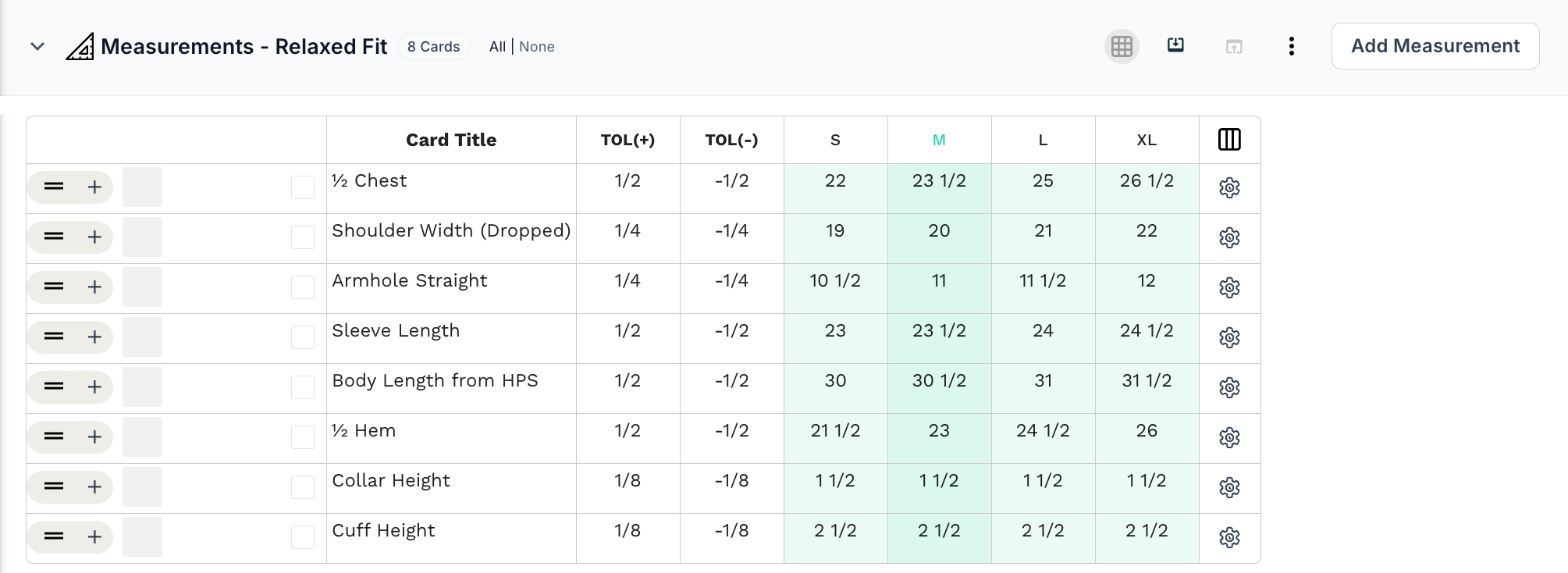
Task: Click the gray thumbnail on Shoulder Width row
Action: [142, 237]
